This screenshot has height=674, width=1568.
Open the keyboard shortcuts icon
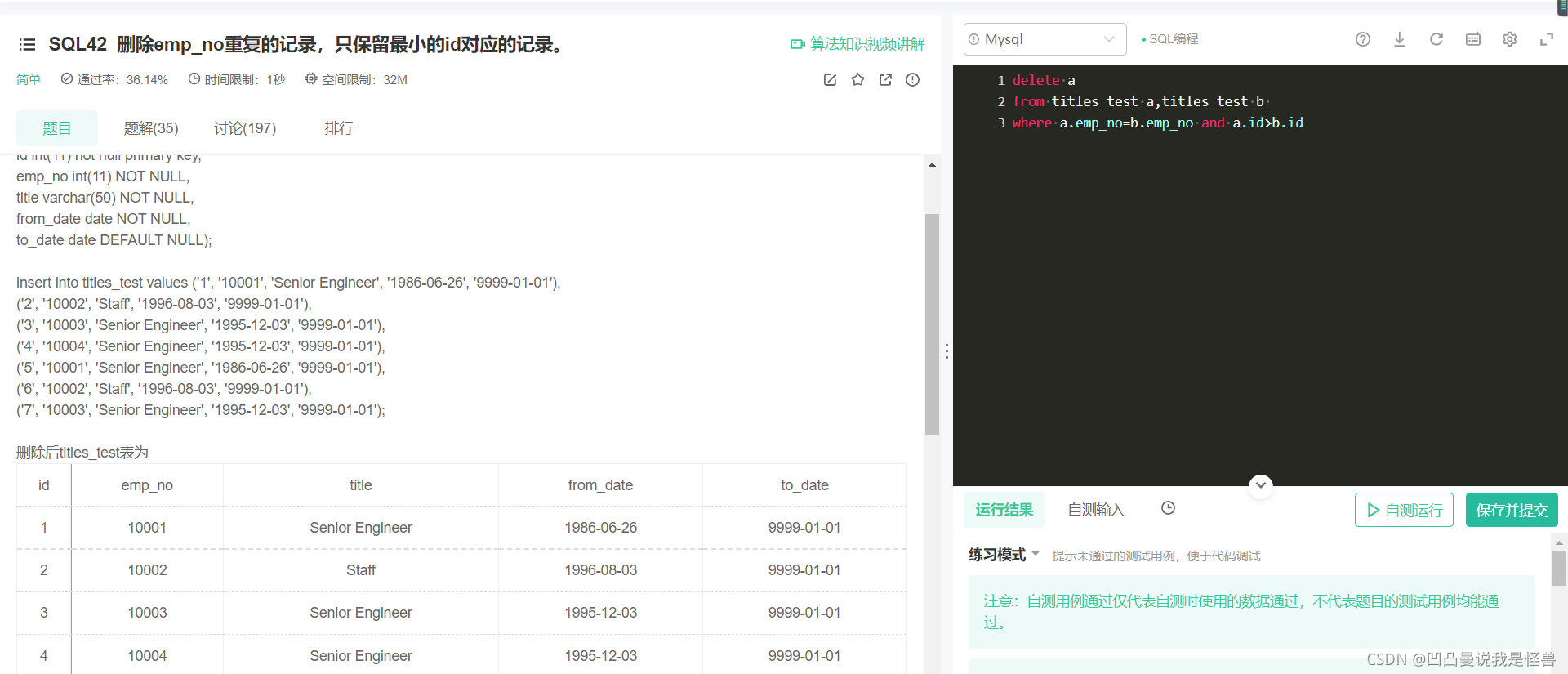1472,39
